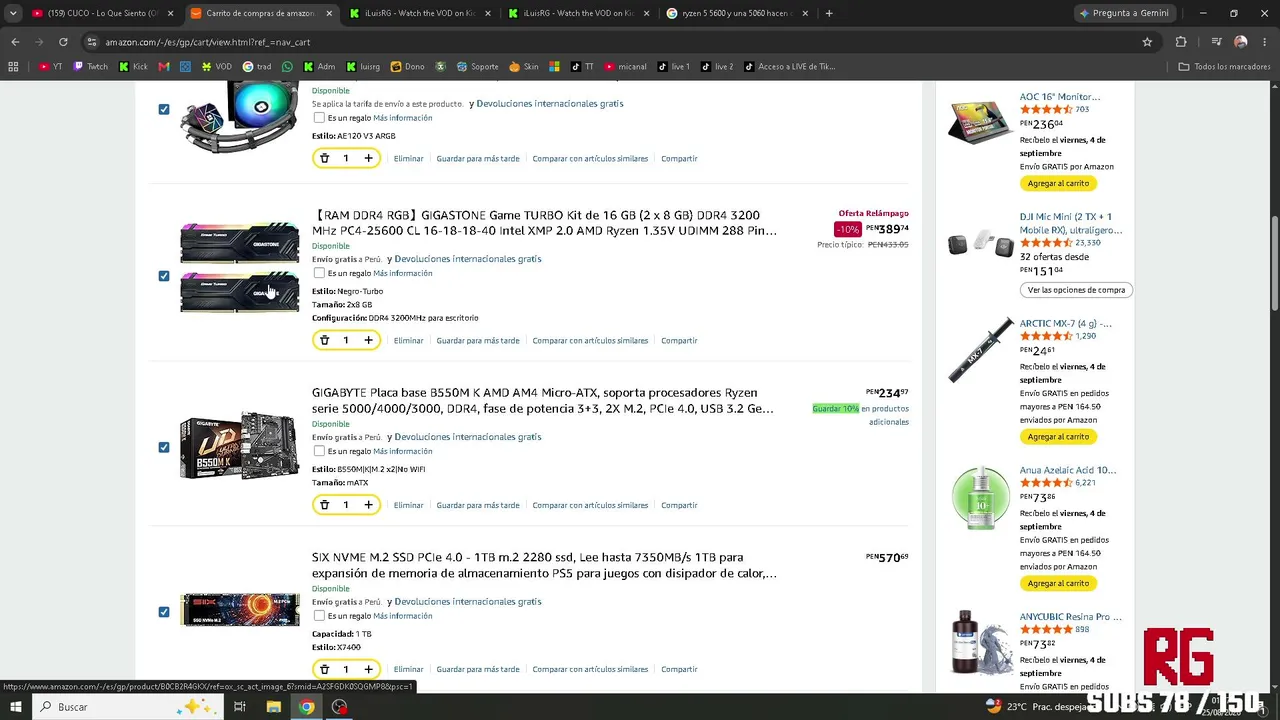Switch to the ryzen 5 5600 Google tab

(735, 13)
